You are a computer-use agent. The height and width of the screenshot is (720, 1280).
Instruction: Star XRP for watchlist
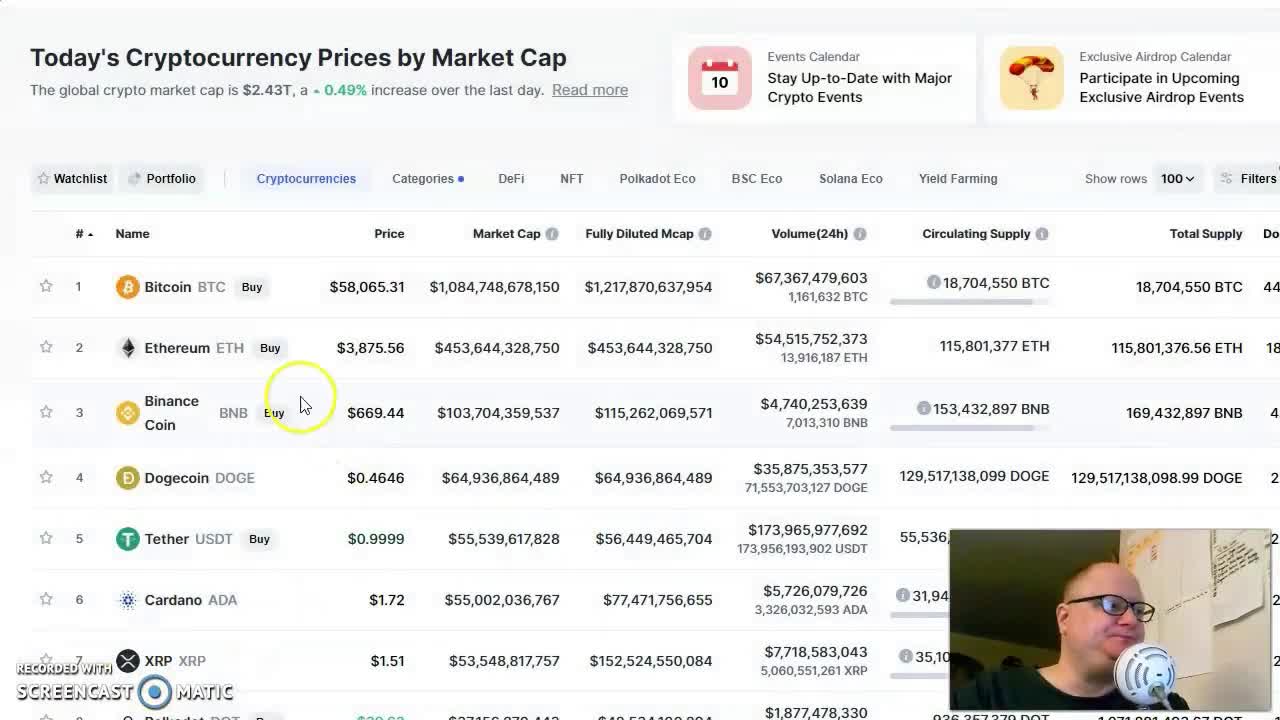[x=46, y=661]
